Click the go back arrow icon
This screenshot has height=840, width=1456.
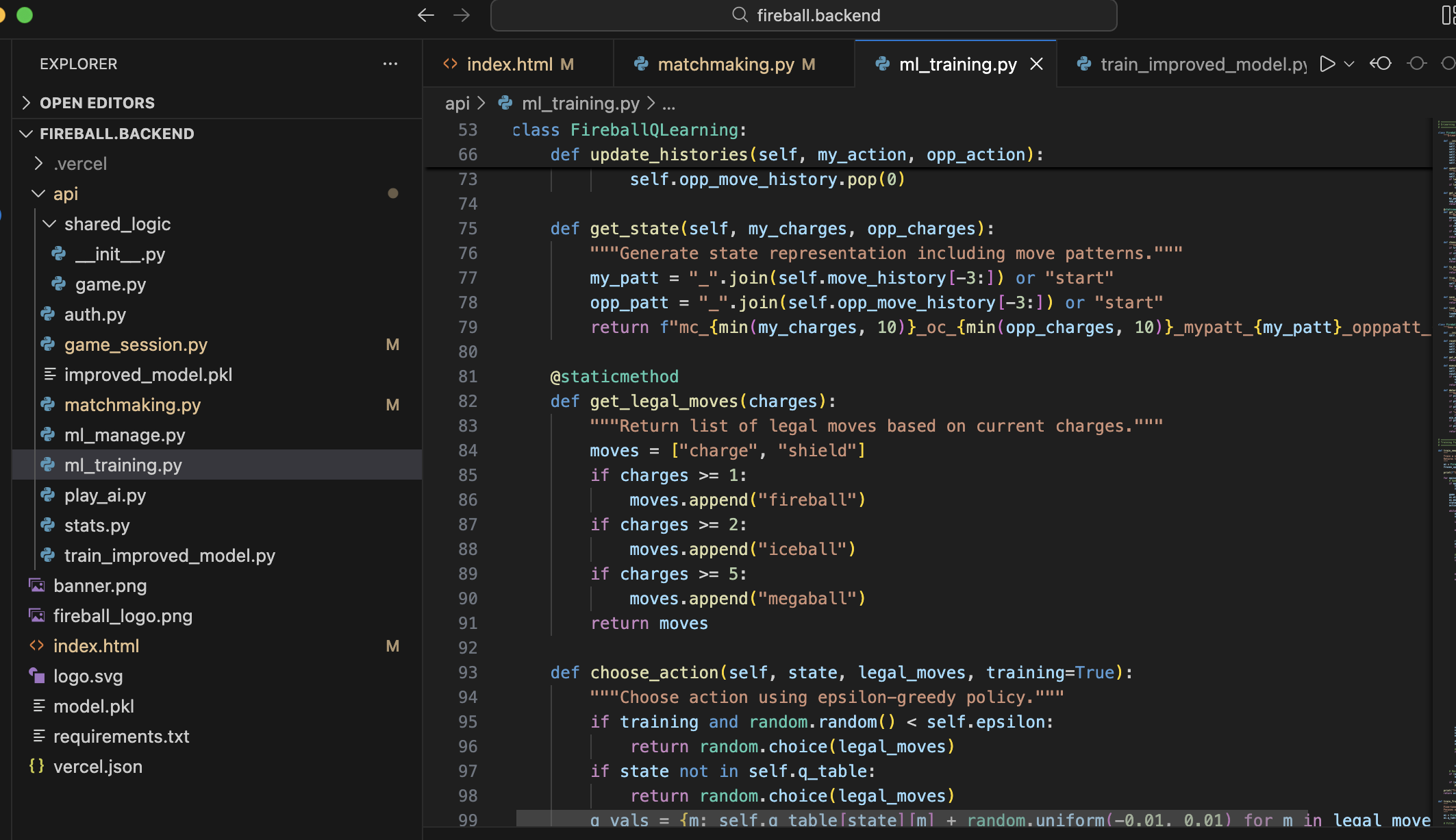[x=426, y=15]
